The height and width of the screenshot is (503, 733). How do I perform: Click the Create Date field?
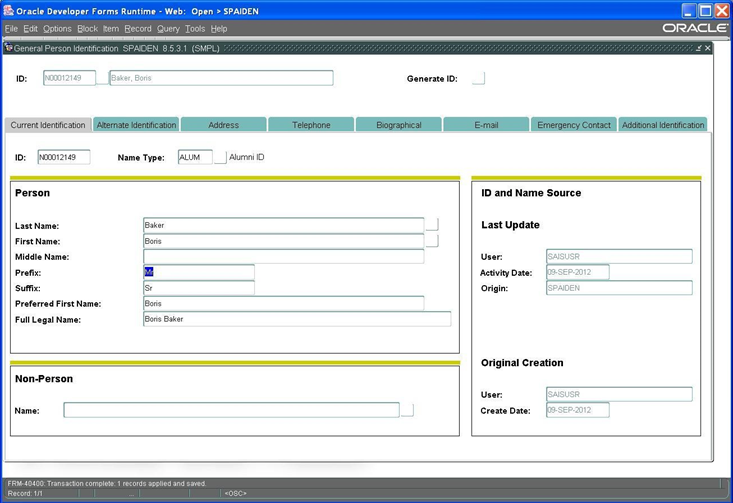pos(578,410)
